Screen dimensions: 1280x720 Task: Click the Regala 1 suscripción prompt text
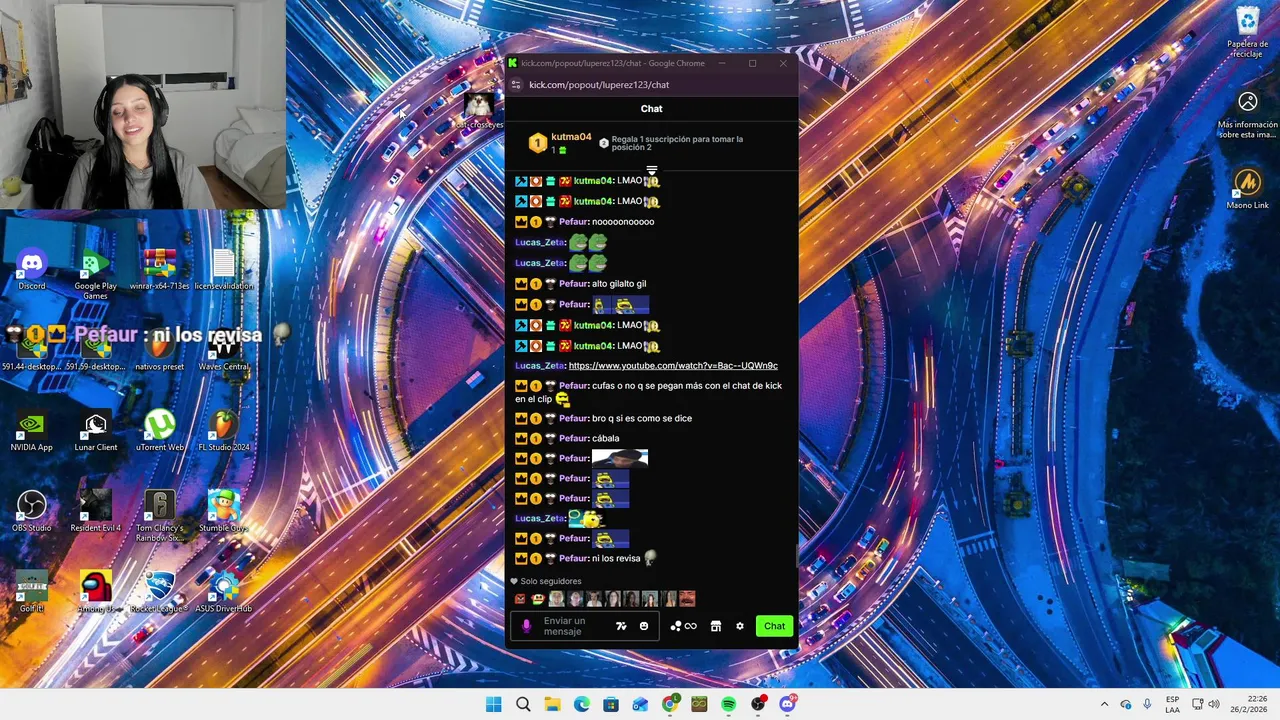678,143
